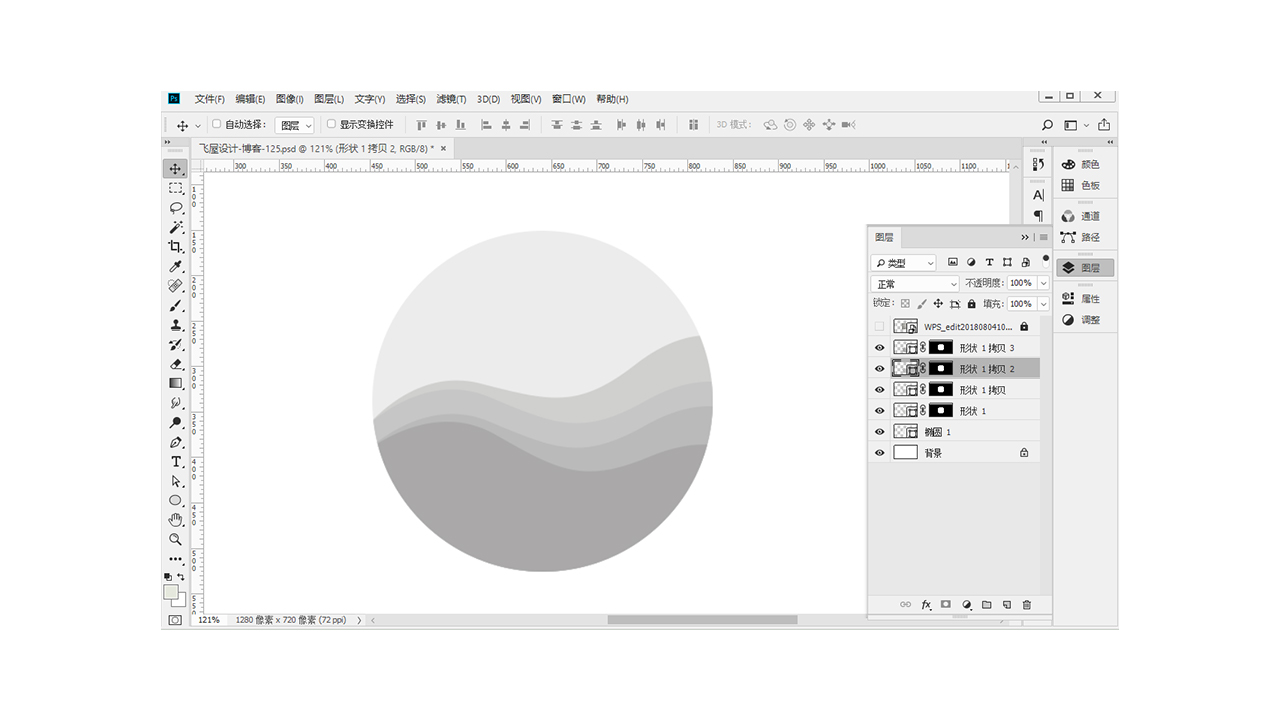Open the 通道 panel button
The width and height of the screenshot is (1280, 720).
(1080, 216)
